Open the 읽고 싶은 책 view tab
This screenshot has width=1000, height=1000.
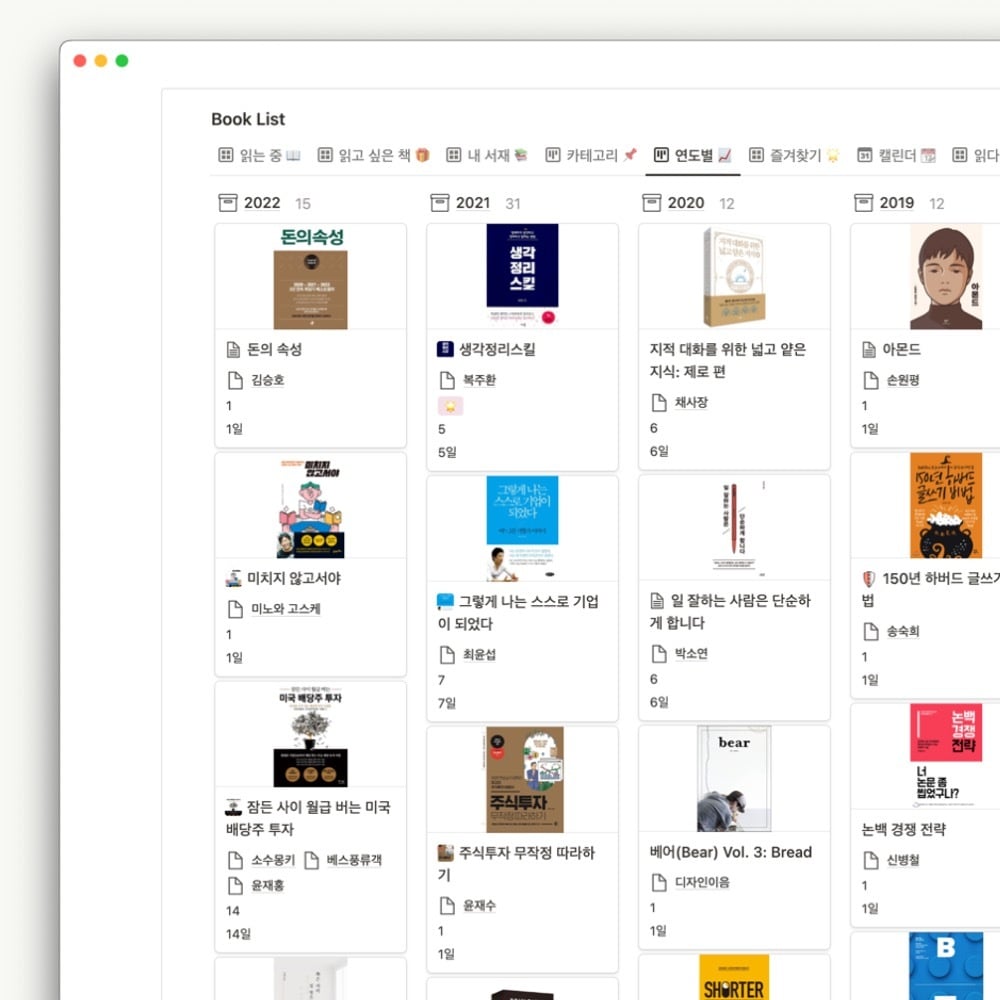pos(374,155)
